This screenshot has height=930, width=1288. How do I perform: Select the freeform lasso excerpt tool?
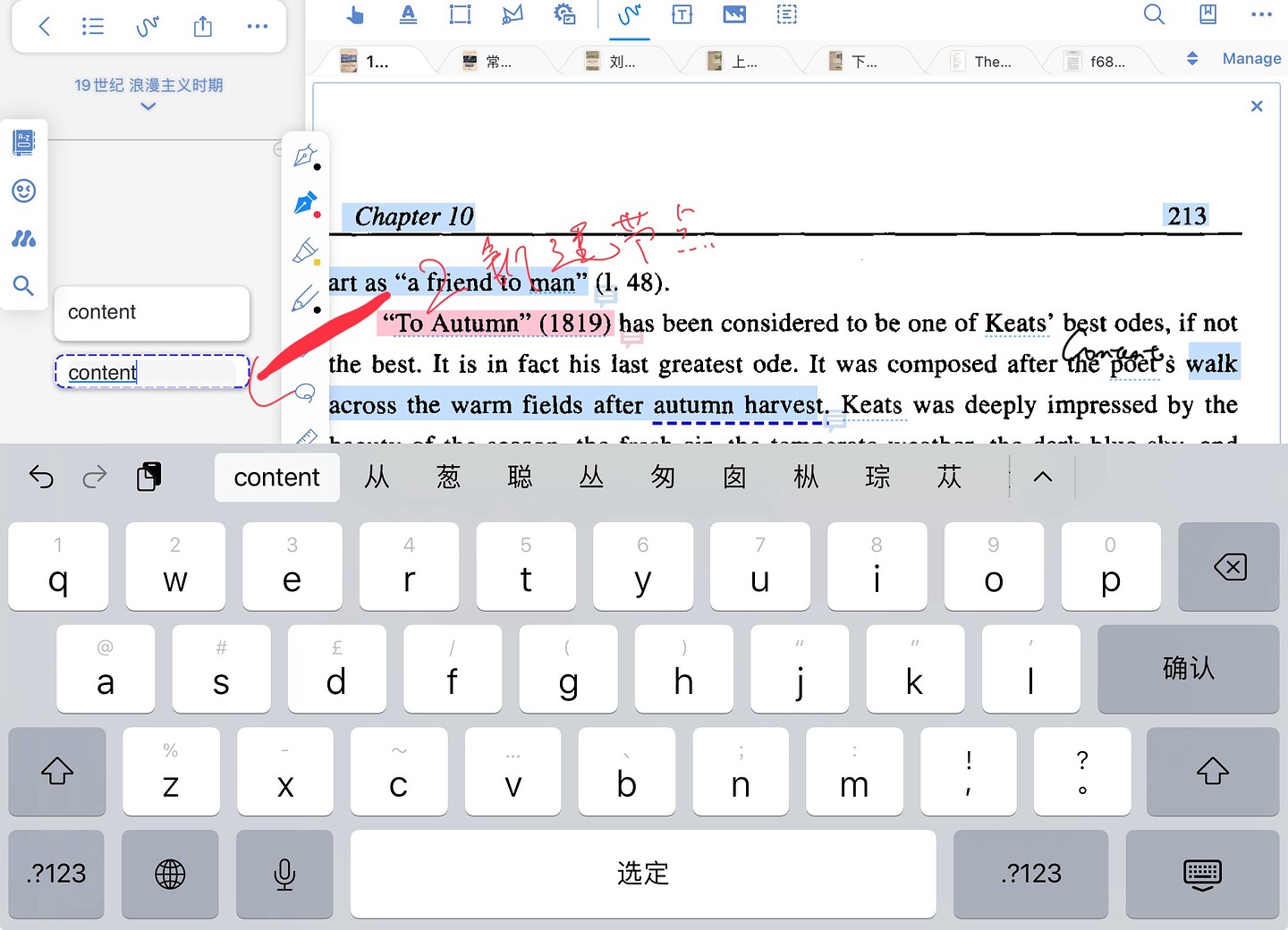pyautogui.click(x=513, y=14)
